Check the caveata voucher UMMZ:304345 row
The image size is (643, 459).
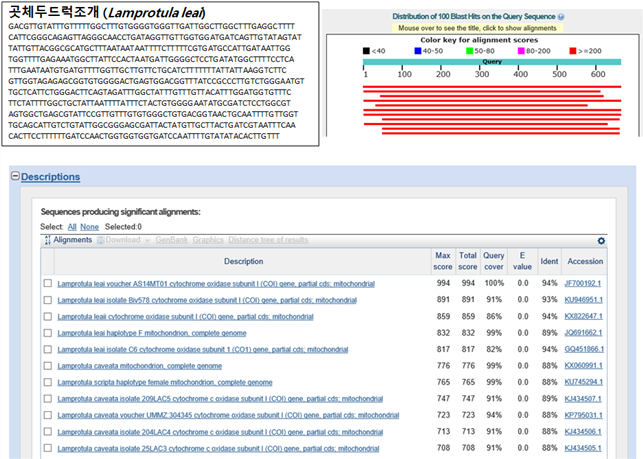[x=48, y=415]
